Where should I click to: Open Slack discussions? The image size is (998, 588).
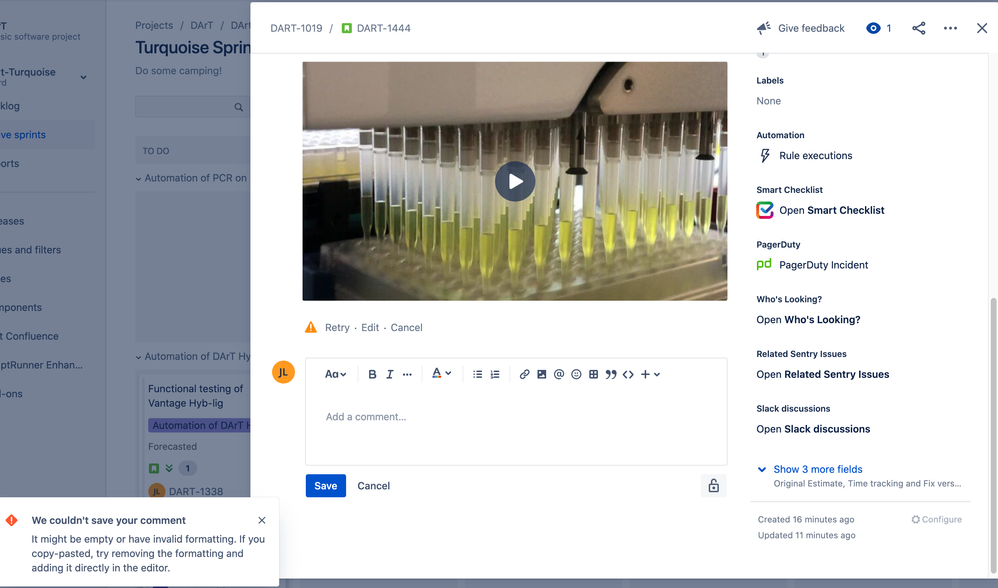pyautogui.click(x=813, y=429)
